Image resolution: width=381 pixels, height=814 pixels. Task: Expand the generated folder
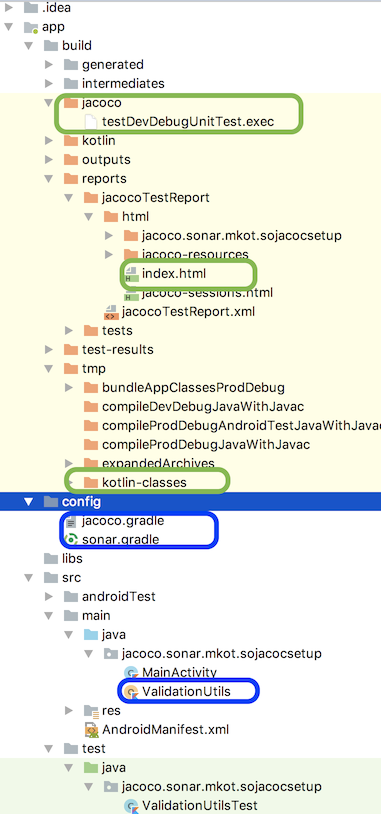coord(49,64)
